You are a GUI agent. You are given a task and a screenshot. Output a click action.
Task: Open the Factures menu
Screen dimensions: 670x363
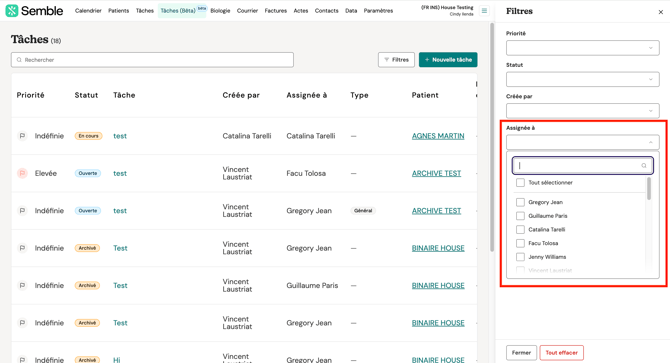[x=276, y=11]
